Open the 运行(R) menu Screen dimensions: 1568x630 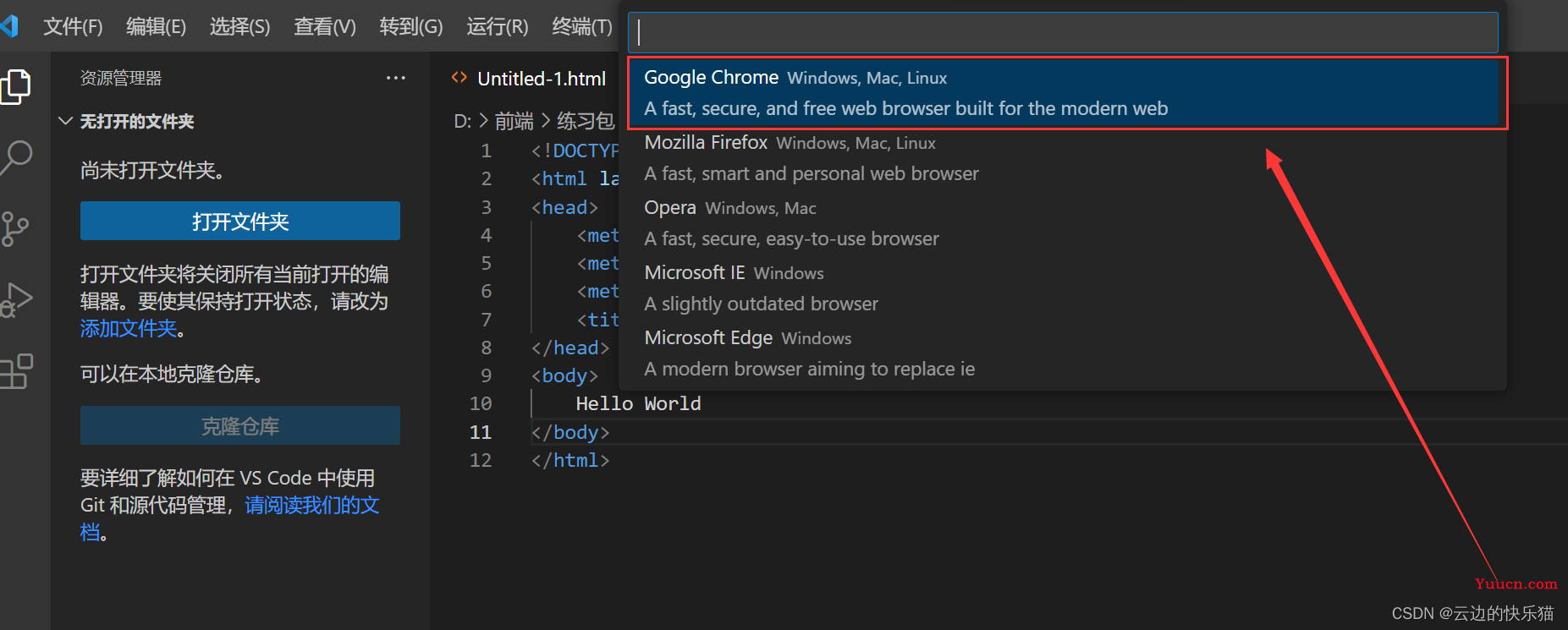pos(498,26)
